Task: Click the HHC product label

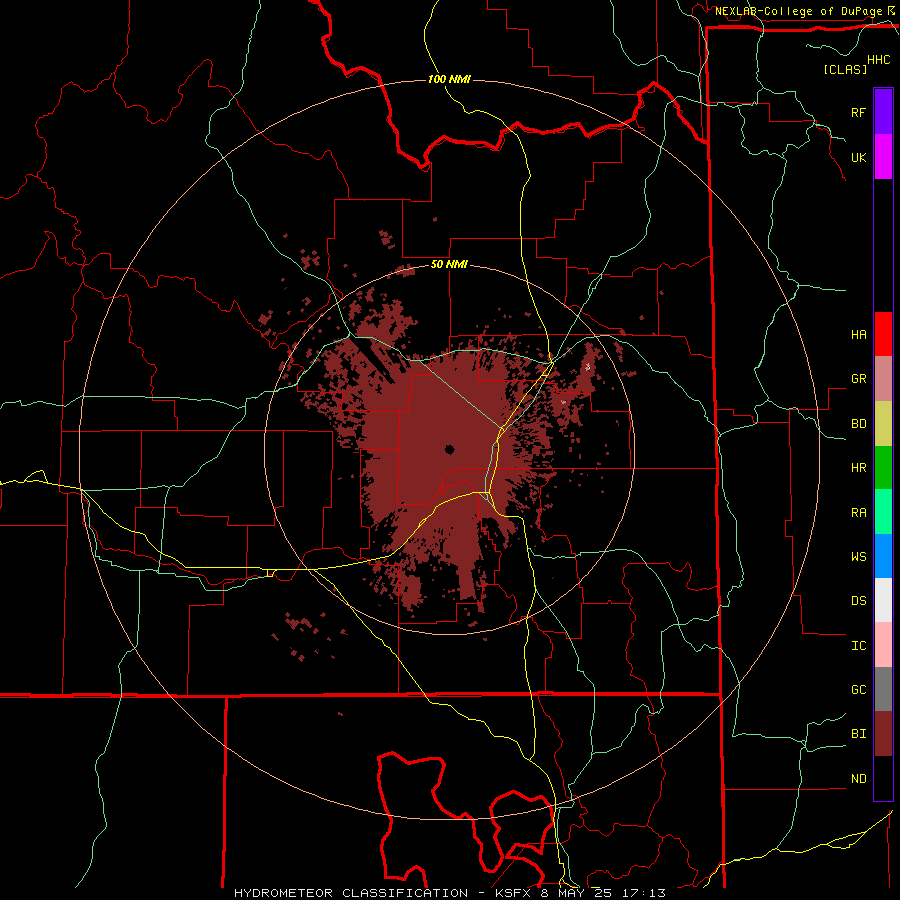Action: coord(879,60)
